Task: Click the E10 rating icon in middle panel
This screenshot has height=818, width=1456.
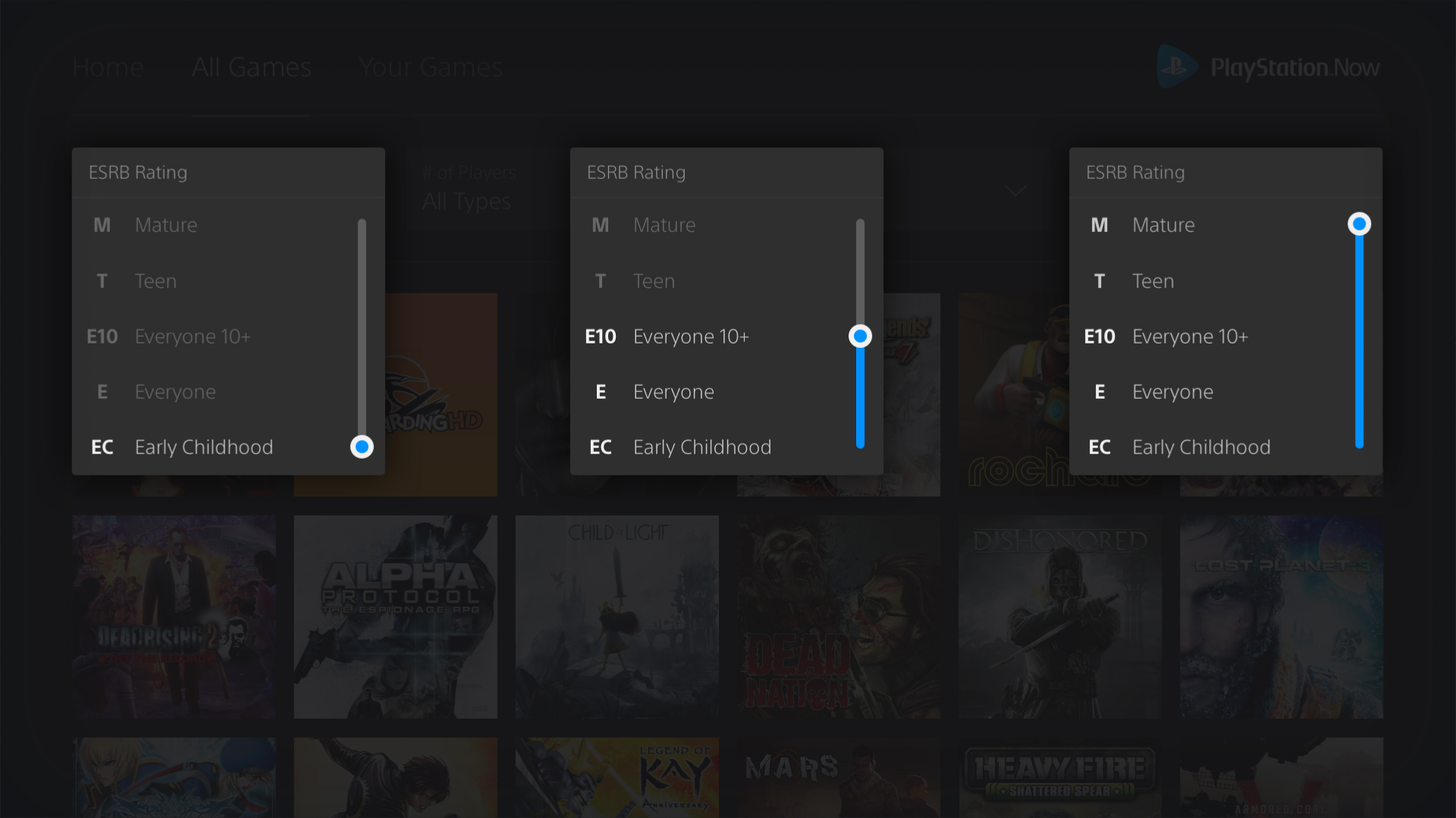Action: pyautogui.click(x=600, y=337)
